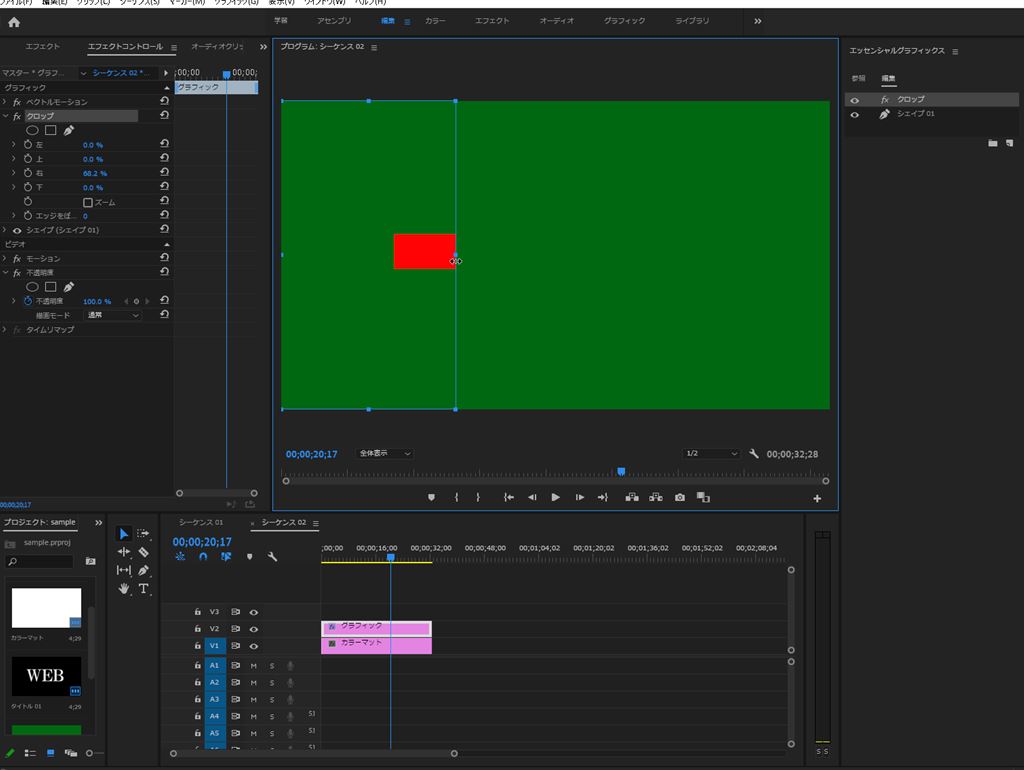This screenshot has height=770, width=1024.
Task: Click the ellipse mask icon under 不透明度
Action: 32,287
